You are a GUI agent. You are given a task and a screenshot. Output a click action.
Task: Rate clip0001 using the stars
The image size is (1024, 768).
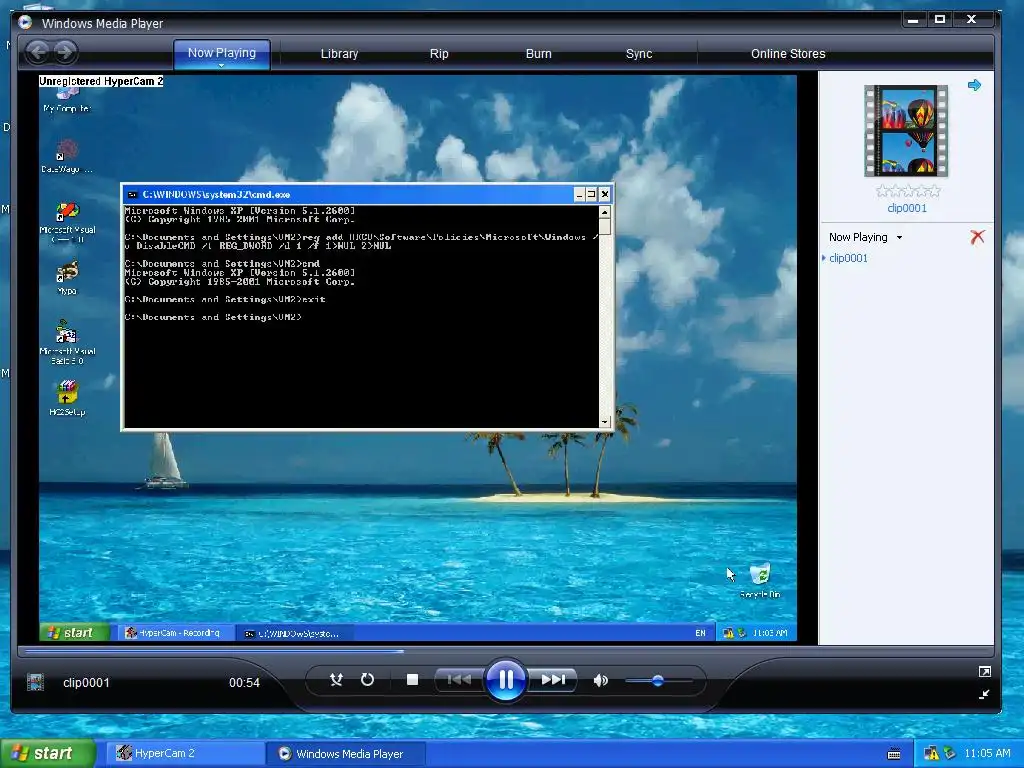pyautogui.click(x=908, y=191)
